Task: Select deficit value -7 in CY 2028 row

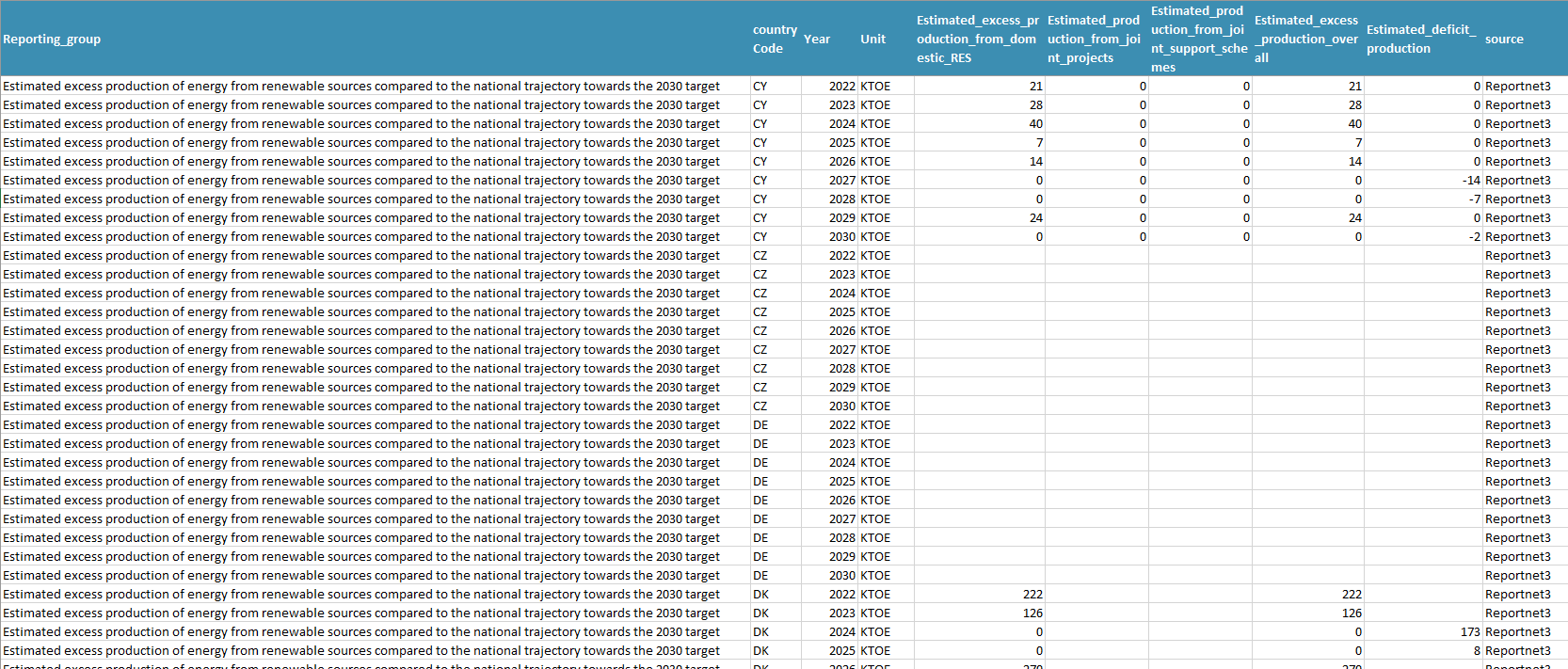Action: click(1475, 199)
